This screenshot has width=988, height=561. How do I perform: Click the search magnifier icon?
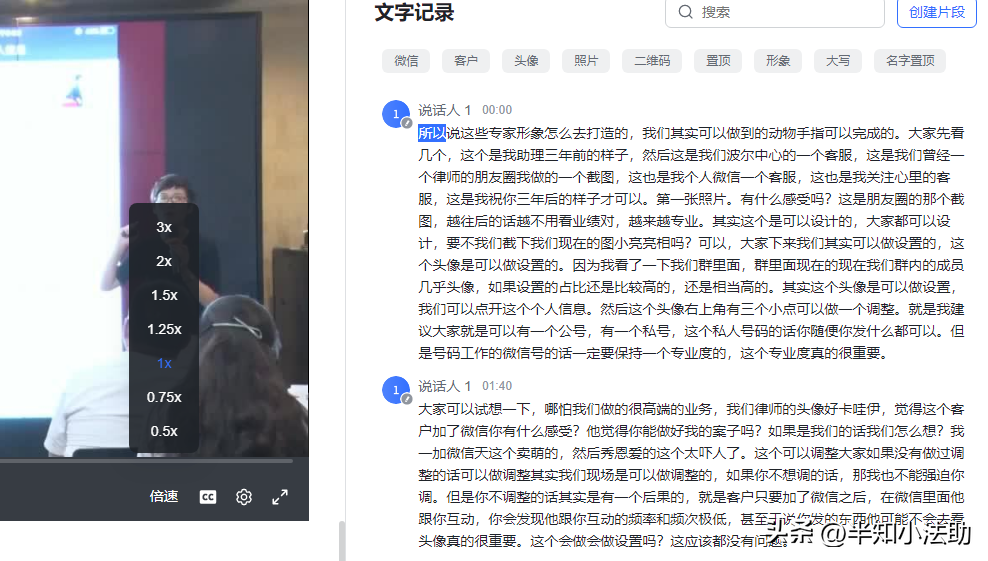click(686, 12)
